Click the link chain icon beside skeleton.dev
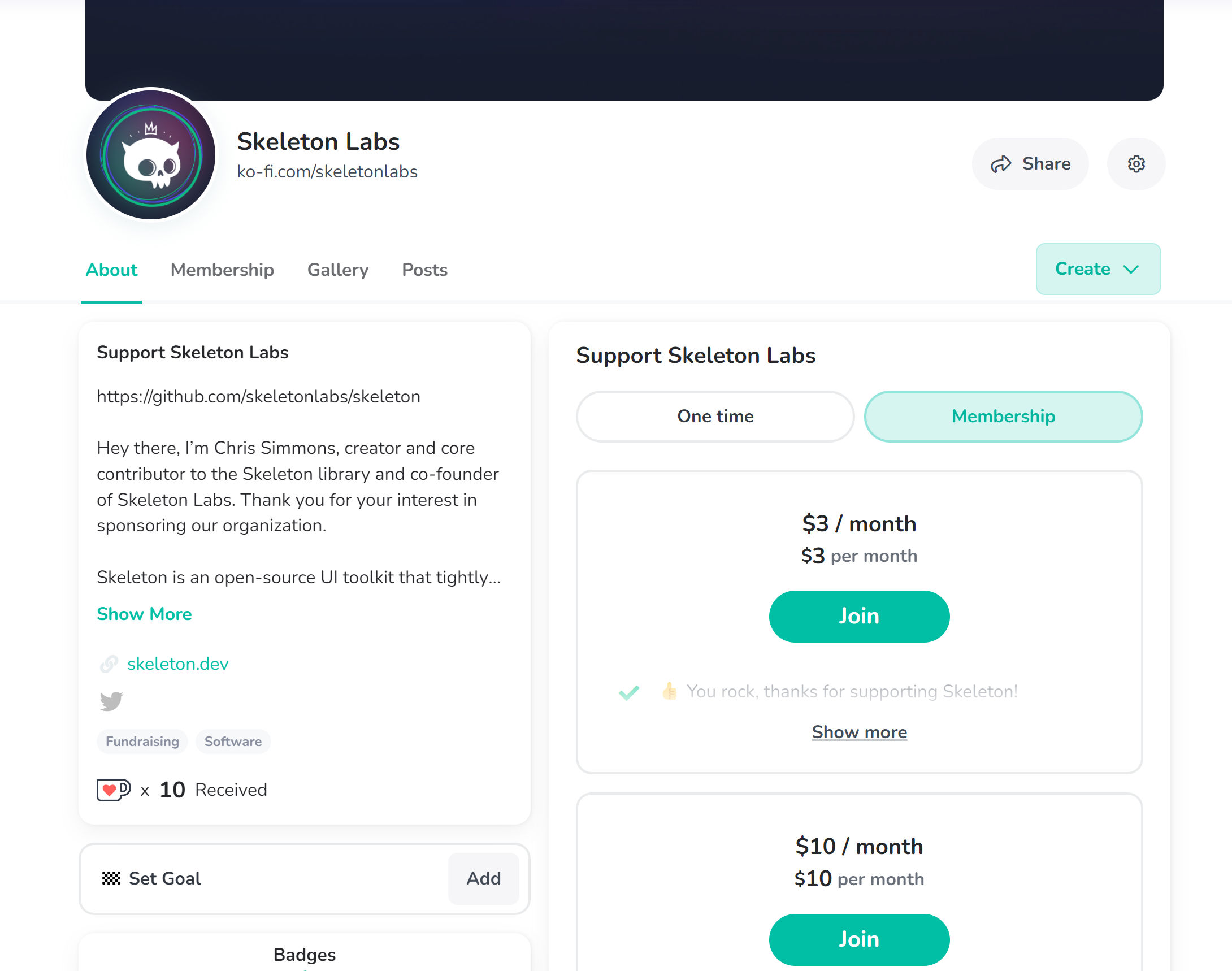 point(109,664)
